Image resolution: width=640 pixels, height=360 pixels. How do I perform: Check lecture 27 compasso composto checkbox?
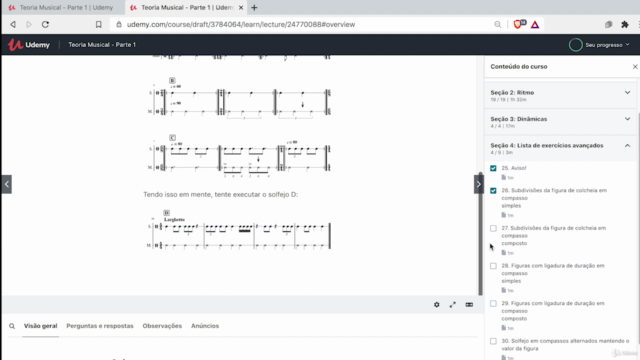coord(493,228)
